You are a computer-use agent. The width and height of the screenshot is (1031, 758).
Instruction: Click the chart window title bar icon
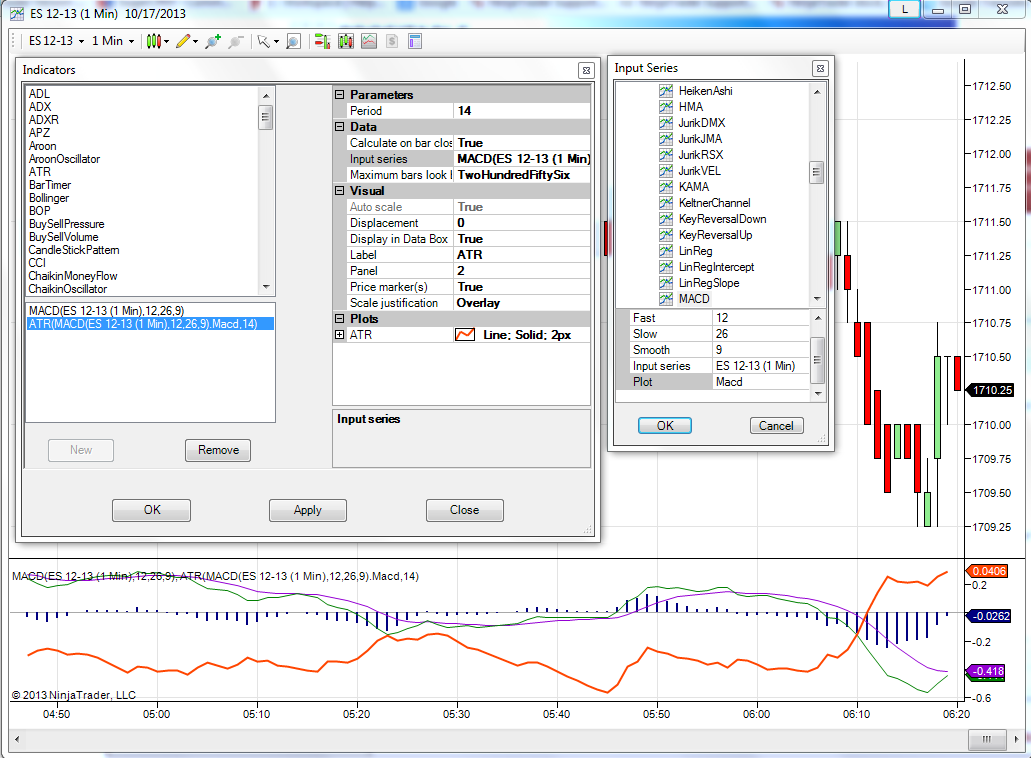[17, 14]
